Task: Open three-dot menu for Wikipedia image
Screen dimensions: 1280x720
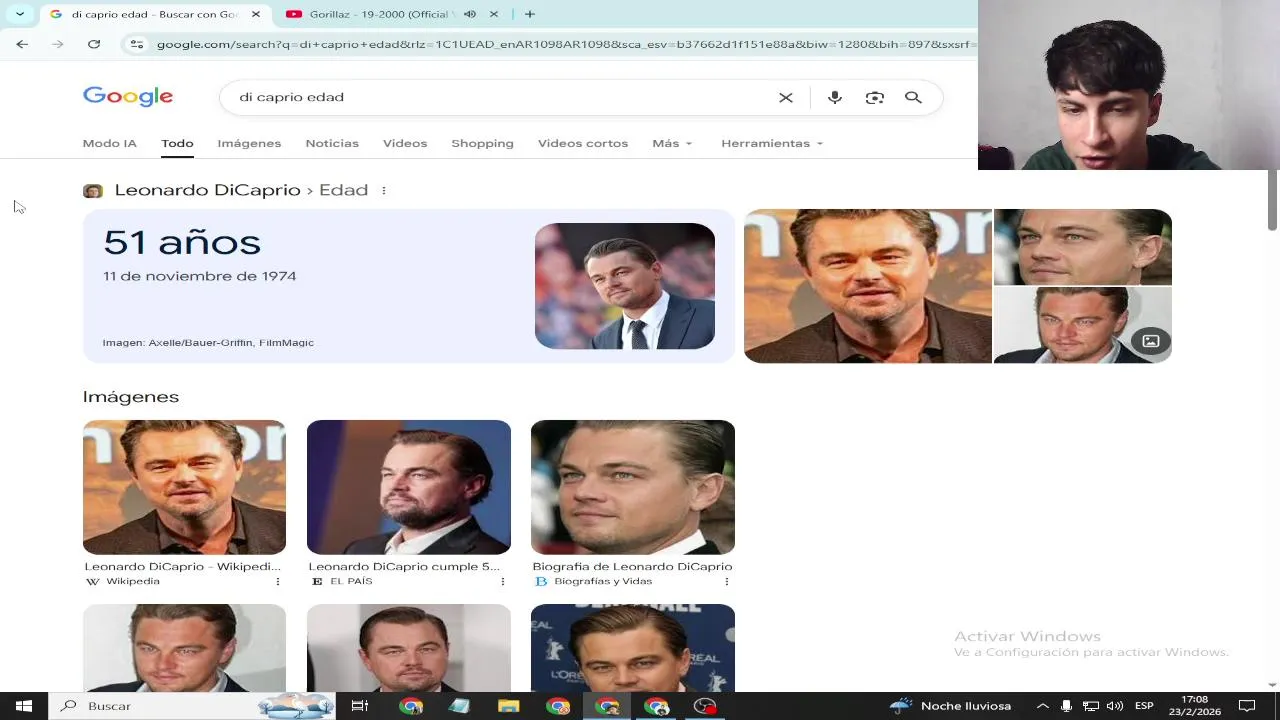Action: tap(278, 581)
